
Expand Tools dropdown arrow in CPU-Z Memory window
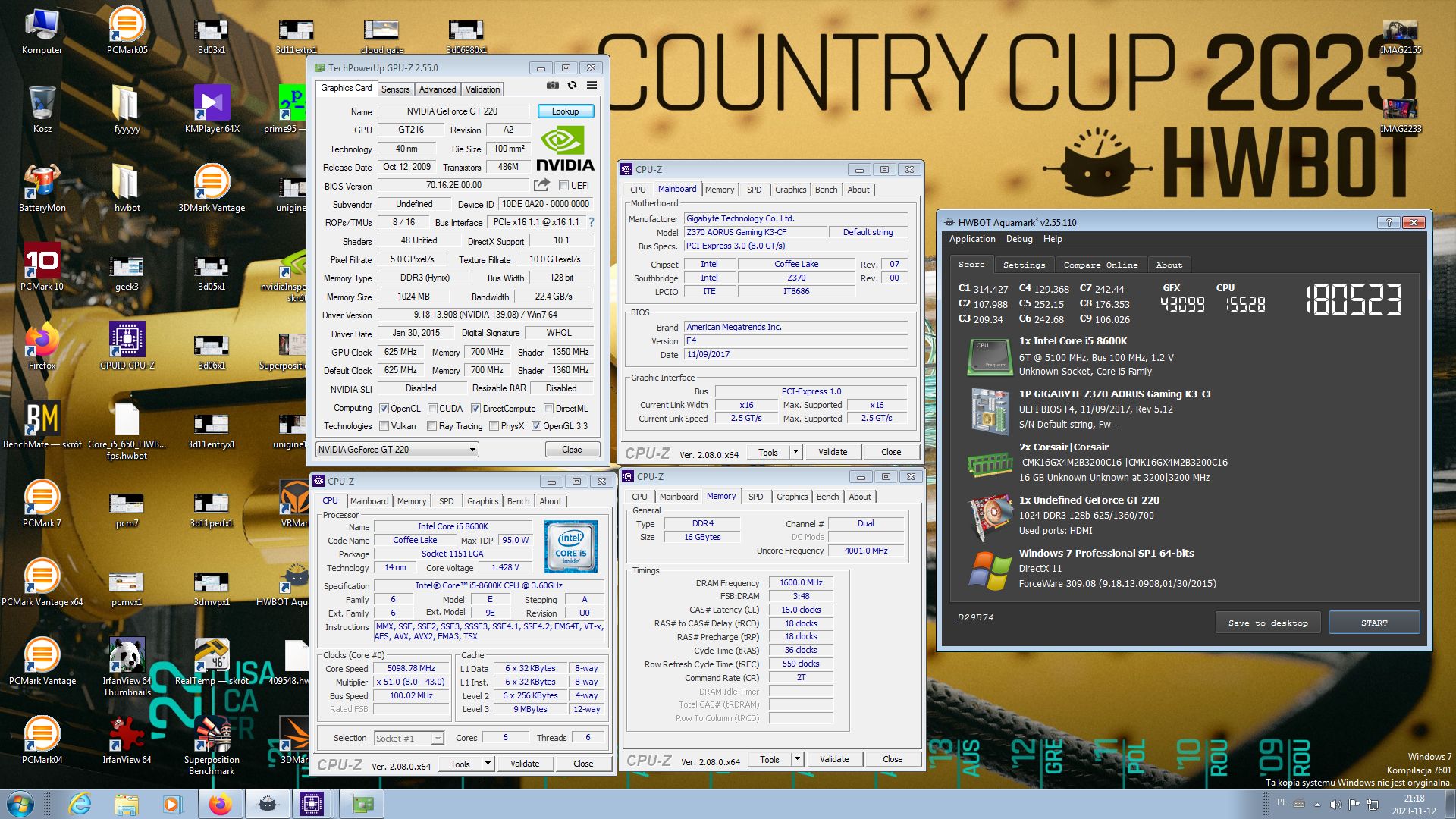(x=797, y=759)
